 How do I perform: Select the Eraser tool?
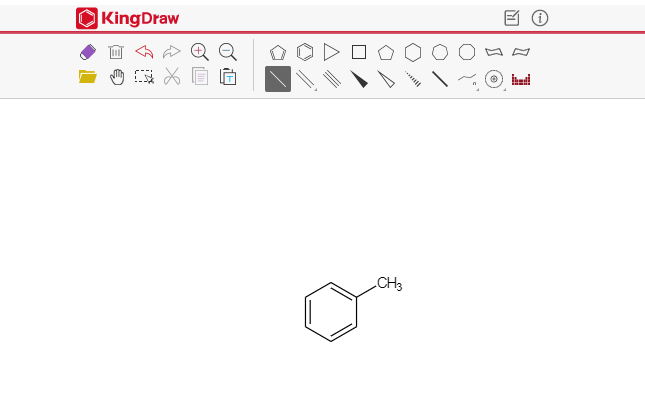tap(88, 52)
